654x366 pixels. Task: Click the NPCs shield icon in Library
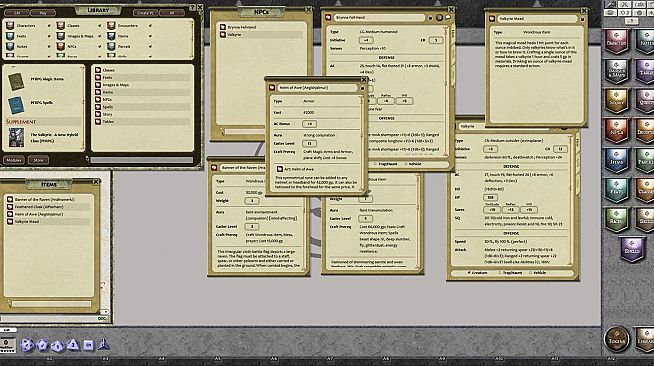[61, 47]
